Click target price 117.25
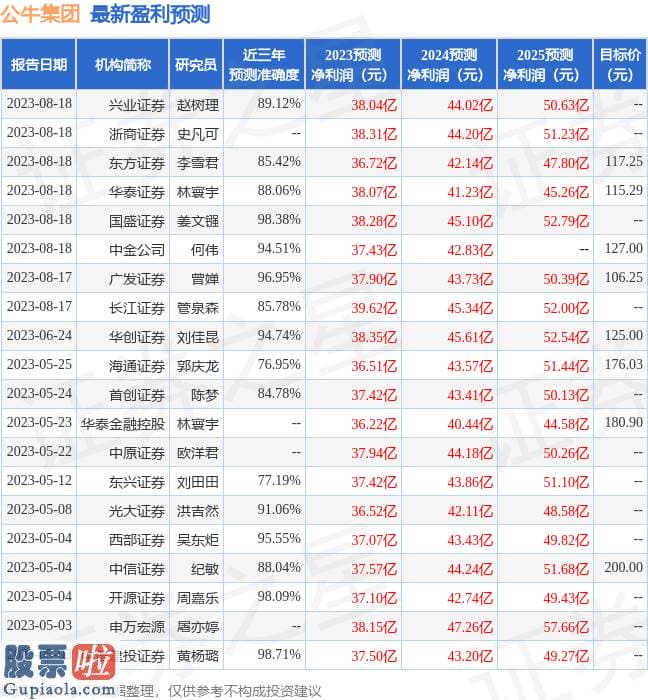This screenshot has height=700, width=648. click(624, 162)
